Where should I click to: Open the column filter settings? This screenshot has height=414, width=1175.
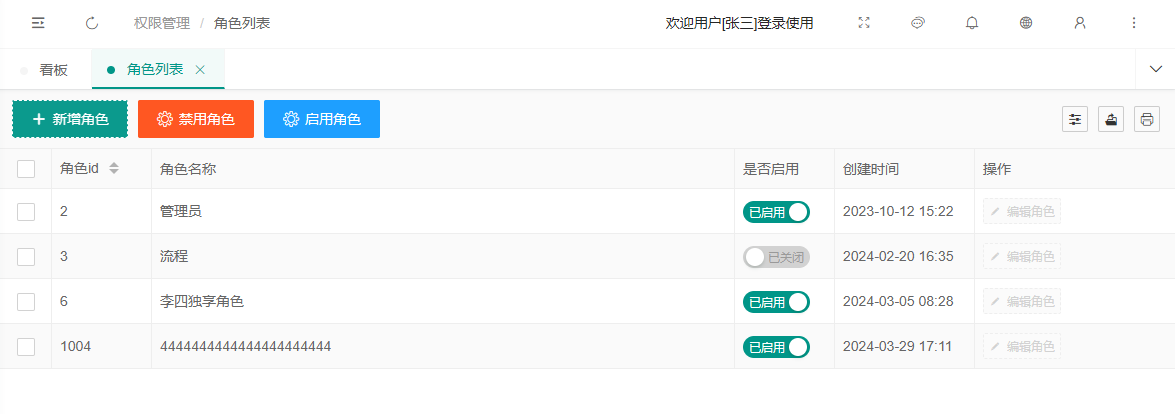pos(1075,119)
